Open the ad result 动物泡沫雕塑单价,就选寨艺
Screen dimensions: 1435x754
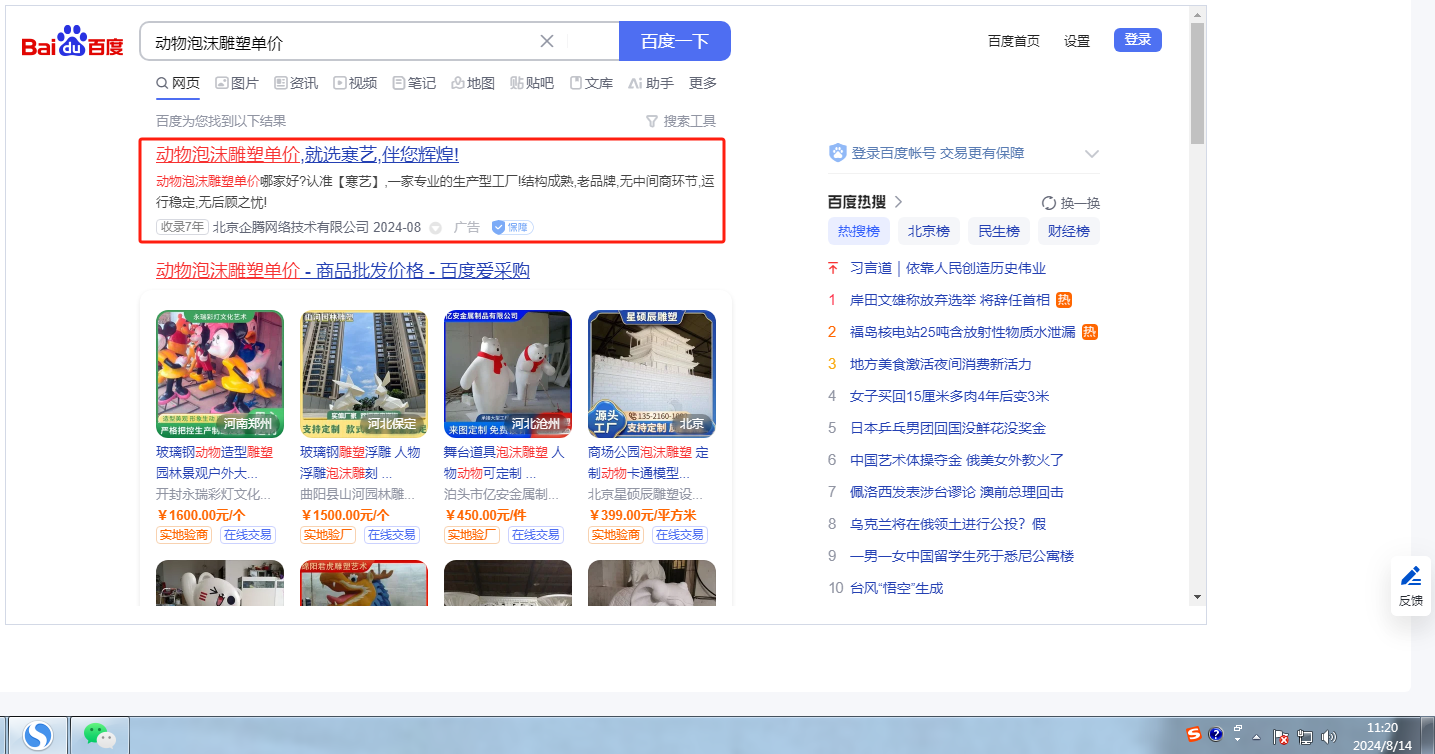coord(307,154)
